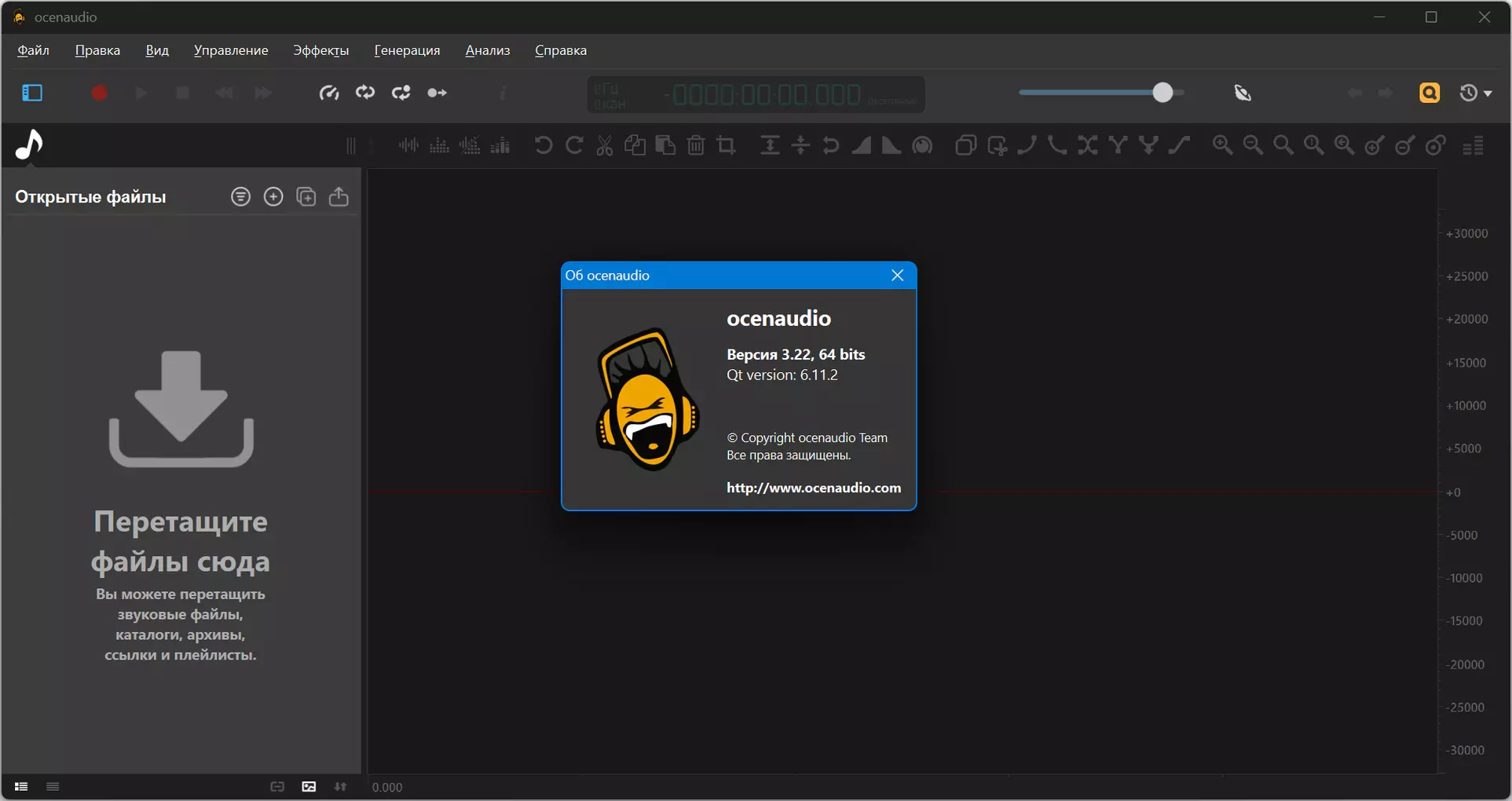Click the Zoom out magnifier icon
1512x801 pixels.
point(1253,145)
